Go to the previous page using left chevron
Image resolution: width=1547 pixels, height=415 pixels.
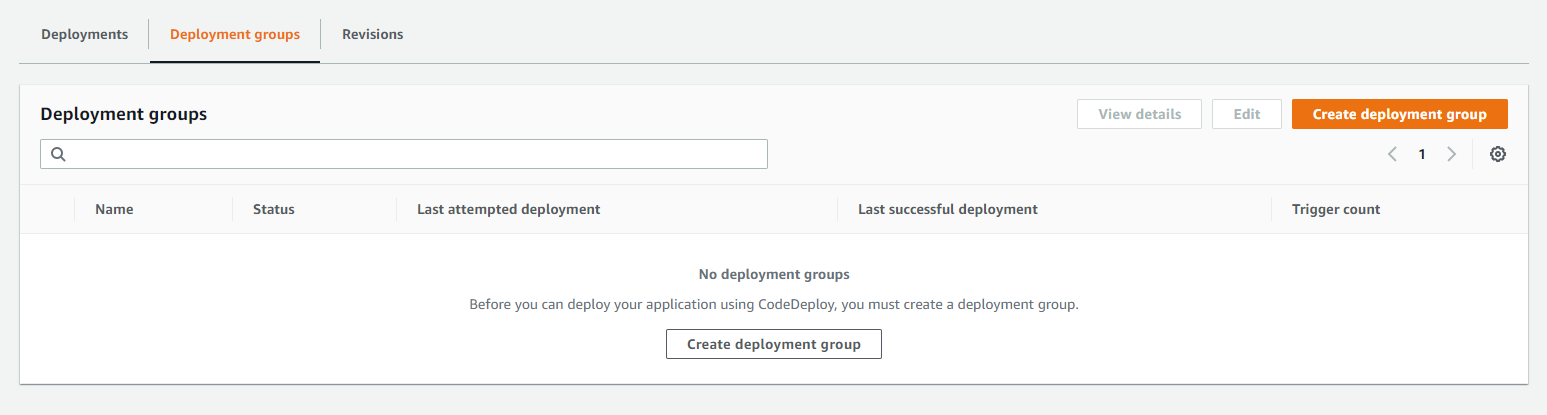point(1392,154)
